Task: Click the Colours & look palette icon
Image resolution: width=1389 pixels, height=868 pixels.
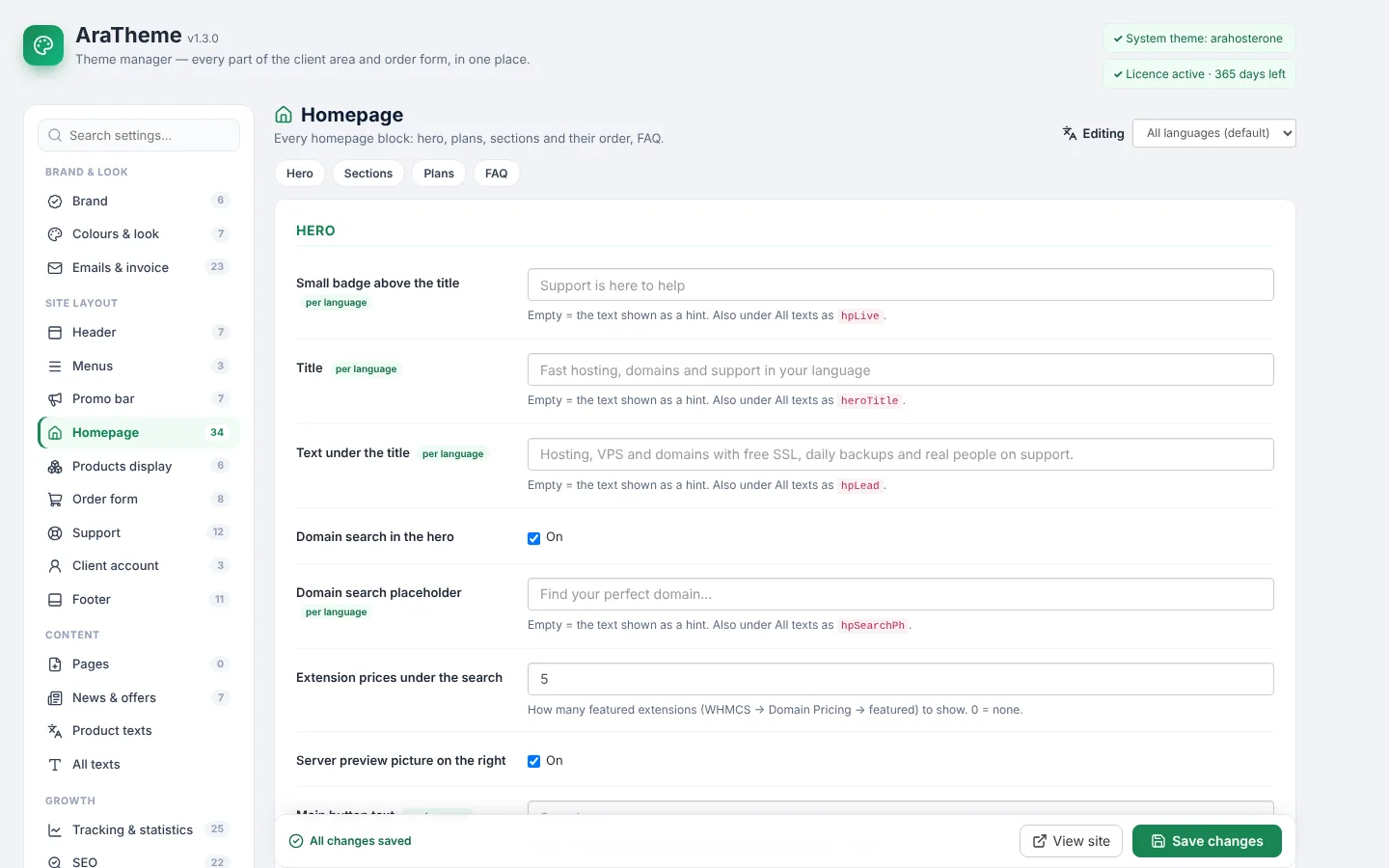Action: coord(55,234)
